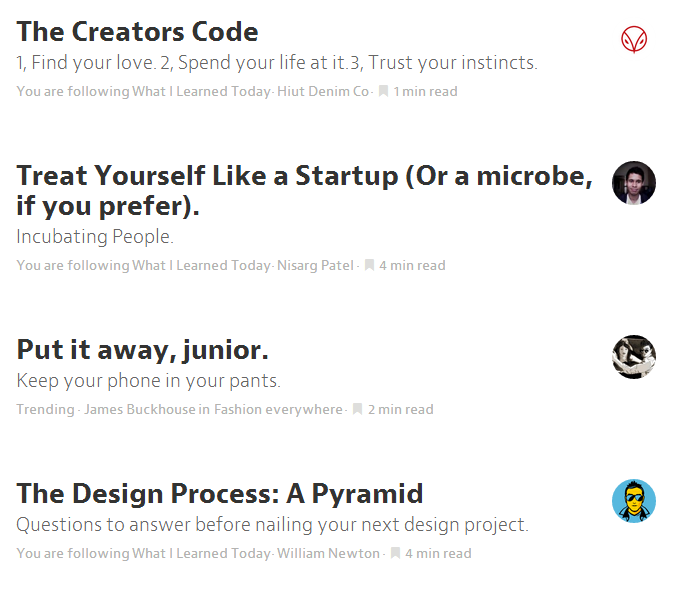
Task: Open The Creators Code article title
Action: point(137,32)
